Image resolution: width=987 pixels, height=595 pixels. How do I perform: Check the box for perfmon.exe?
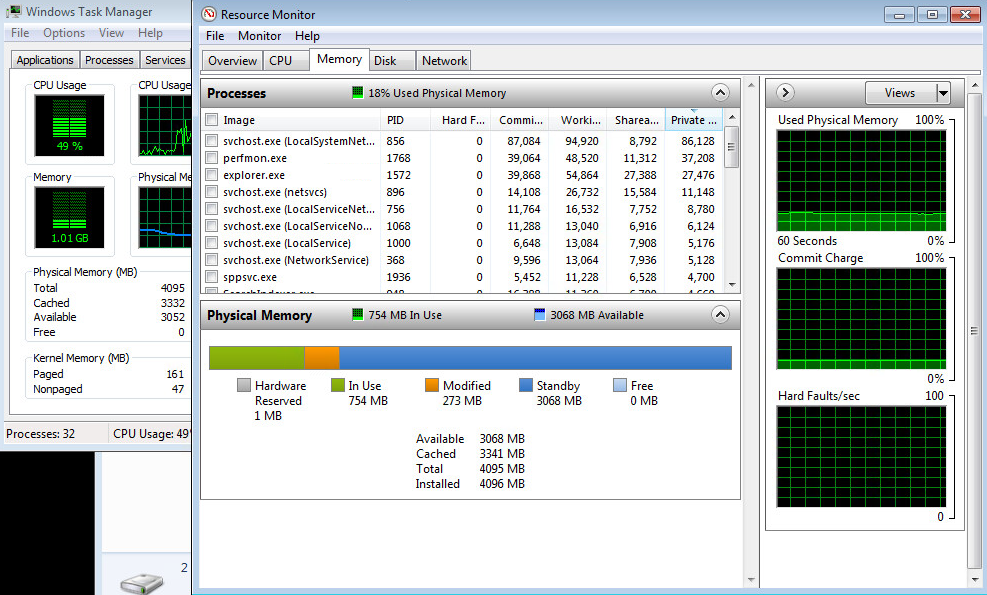click(x=211, y=158)
